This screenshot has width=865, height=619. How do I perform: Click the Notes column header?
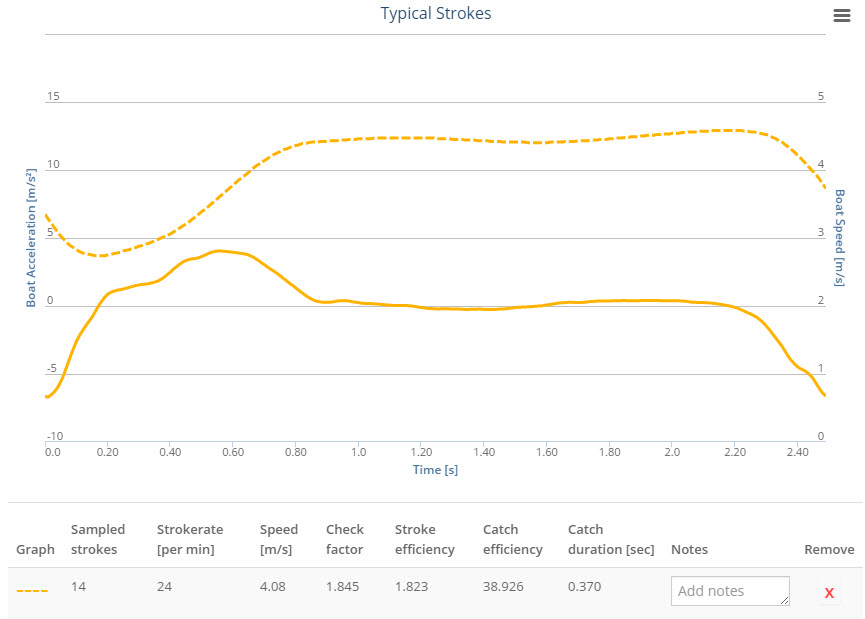click(x=689, y=549)
